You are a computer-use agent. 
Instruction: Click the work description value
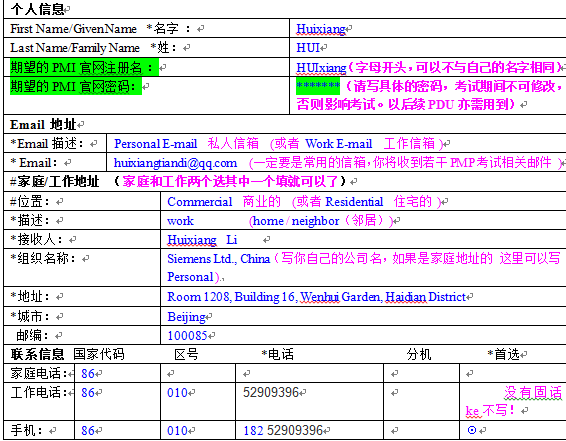(180, 221)
